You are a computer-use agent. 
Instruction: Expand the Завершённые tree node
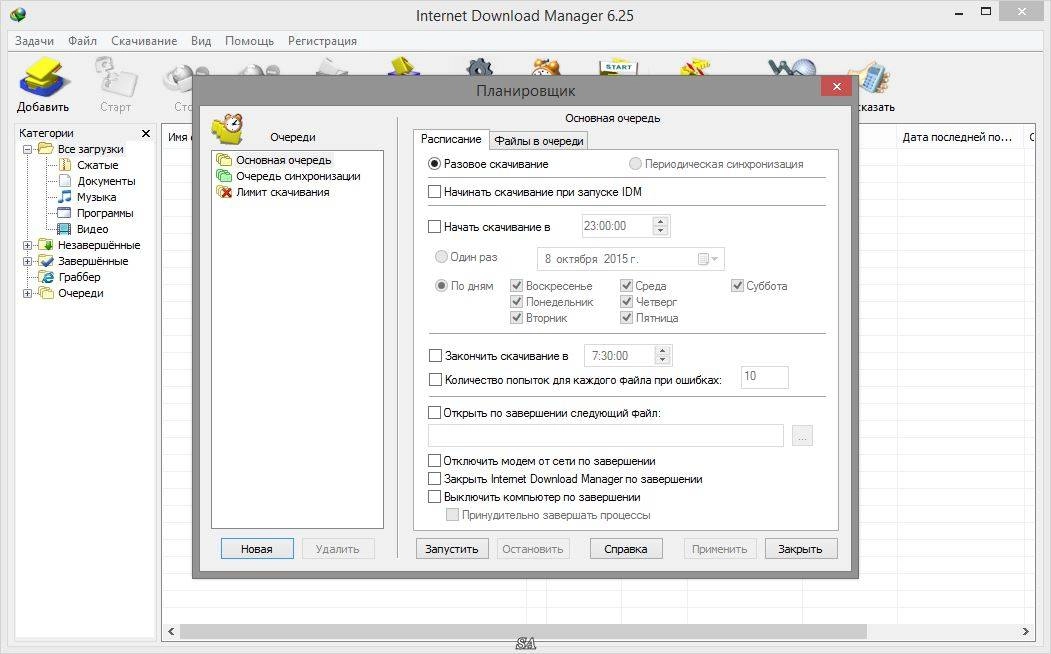[x=27, y=261]
